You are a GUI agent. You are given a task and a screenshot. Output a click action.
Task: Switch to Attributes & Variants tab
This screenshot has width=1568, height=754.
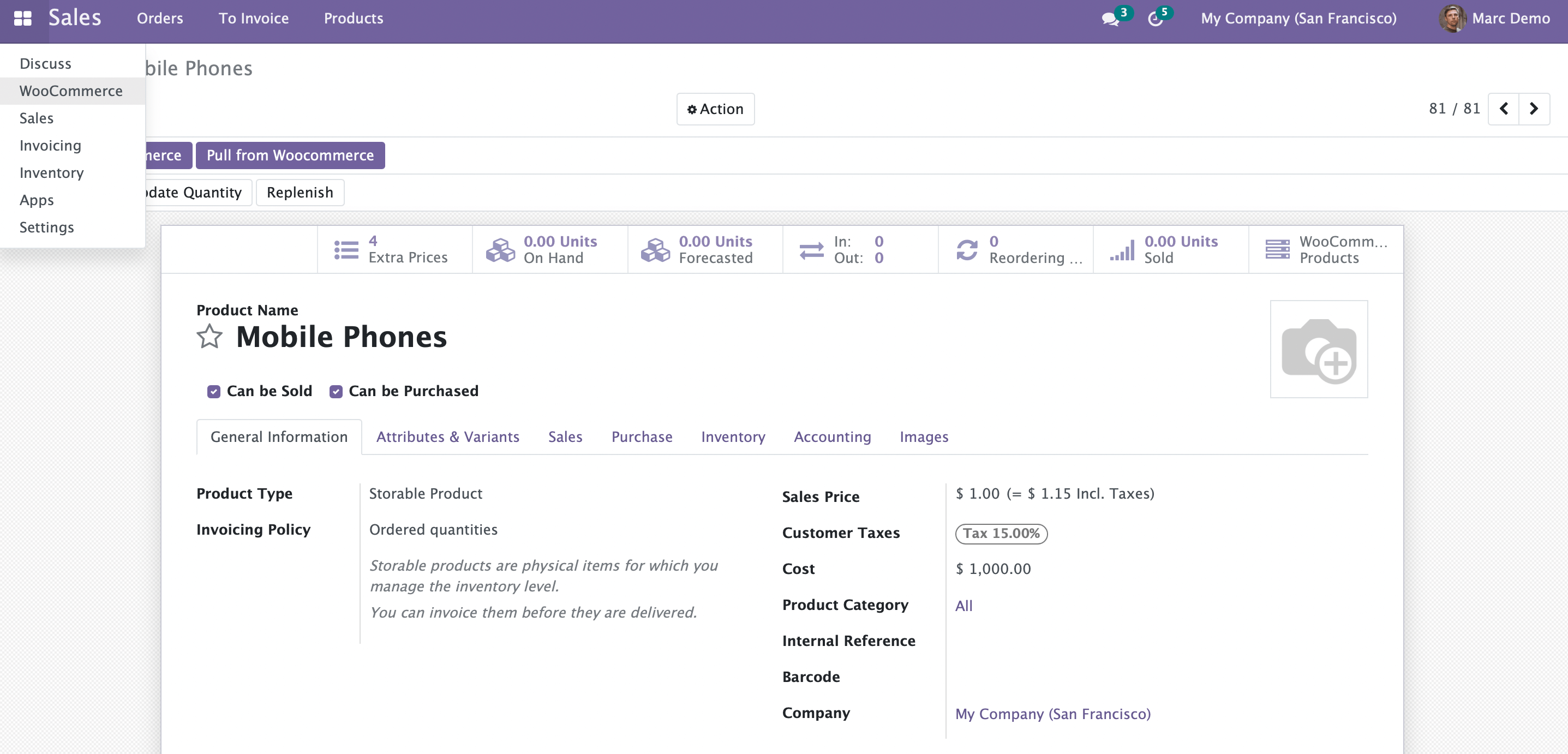tap(447, 437)
